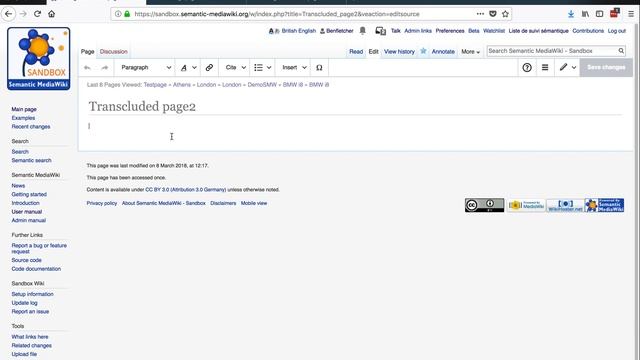Click the Save changes button

pos(606,67)
